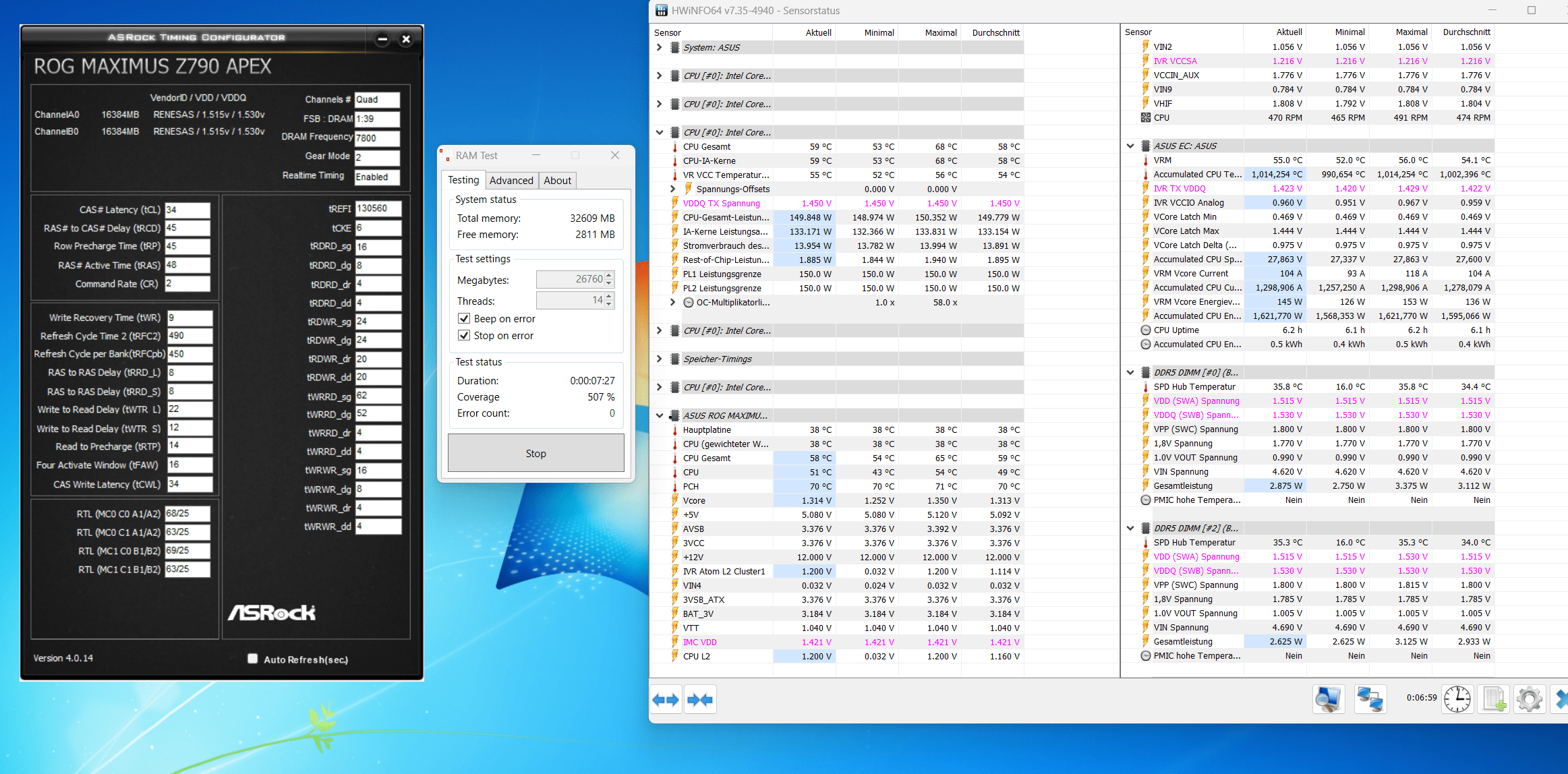Click lightning icon of IVR VCCSA row
Viewport: 1568px width, 774px height.
[x=1146, y=61]
